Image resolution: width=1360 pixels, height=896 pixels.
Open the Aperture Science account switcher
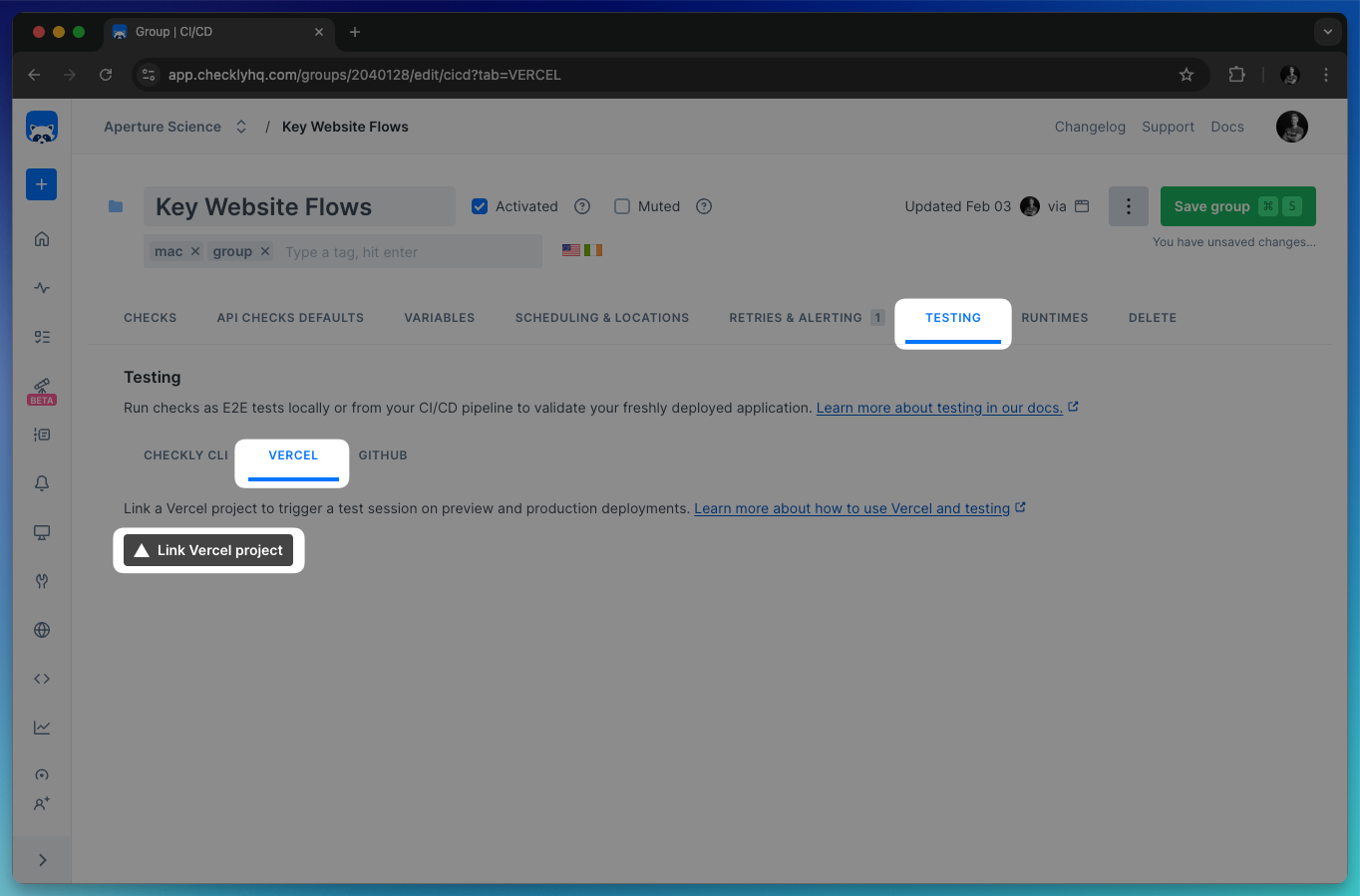(240, 127)
